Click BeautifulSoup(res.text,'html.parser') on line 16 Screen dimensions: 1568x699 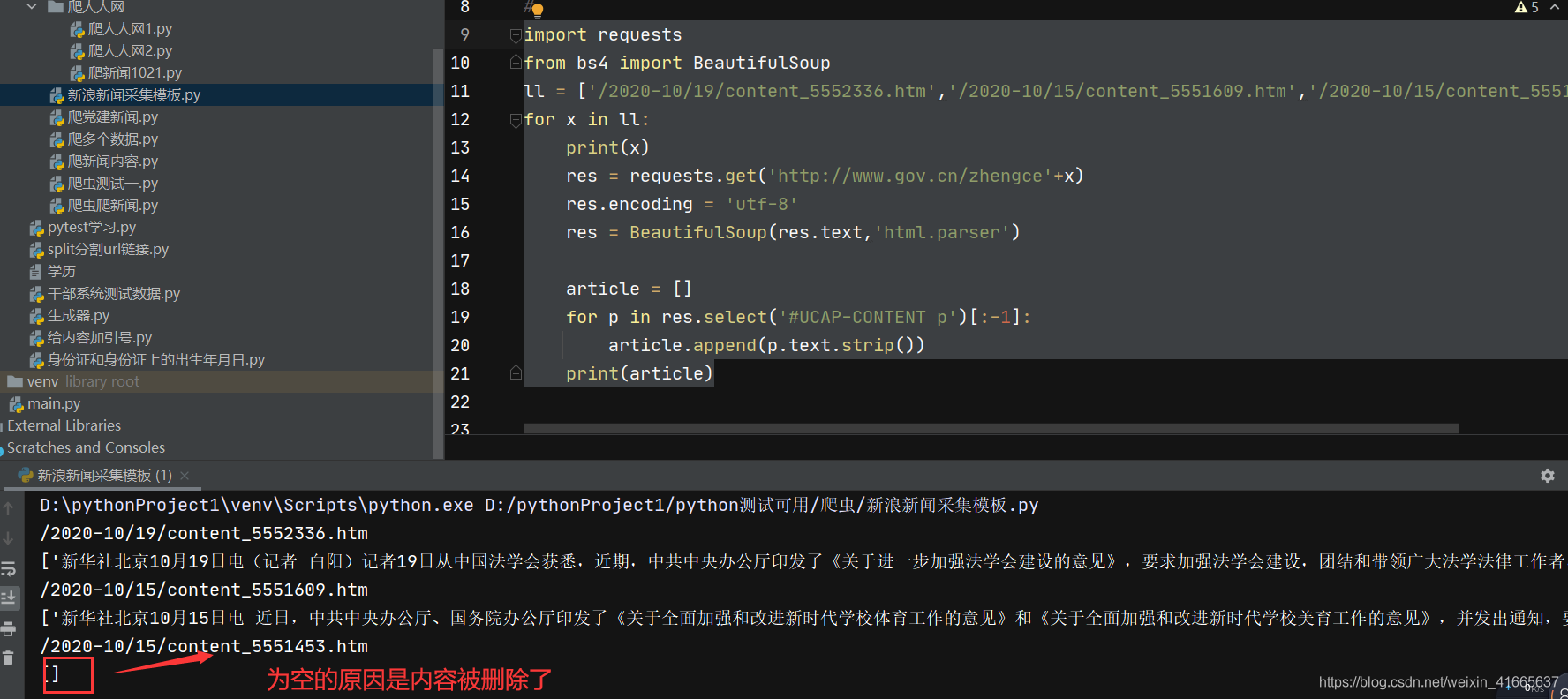pyautogui.click(x=825, y=233)
